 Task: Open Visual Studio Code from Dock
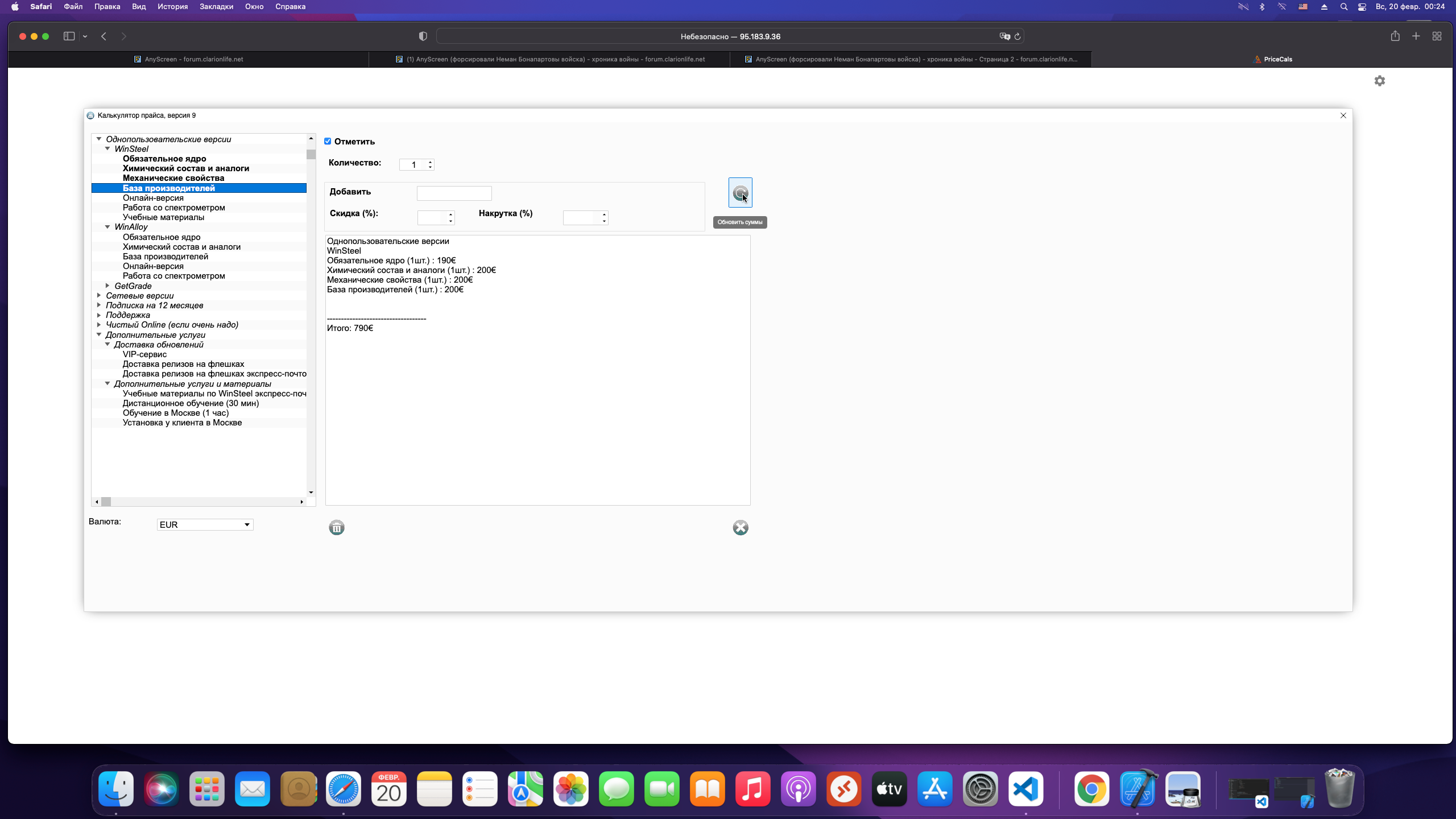pos(1025,789)
